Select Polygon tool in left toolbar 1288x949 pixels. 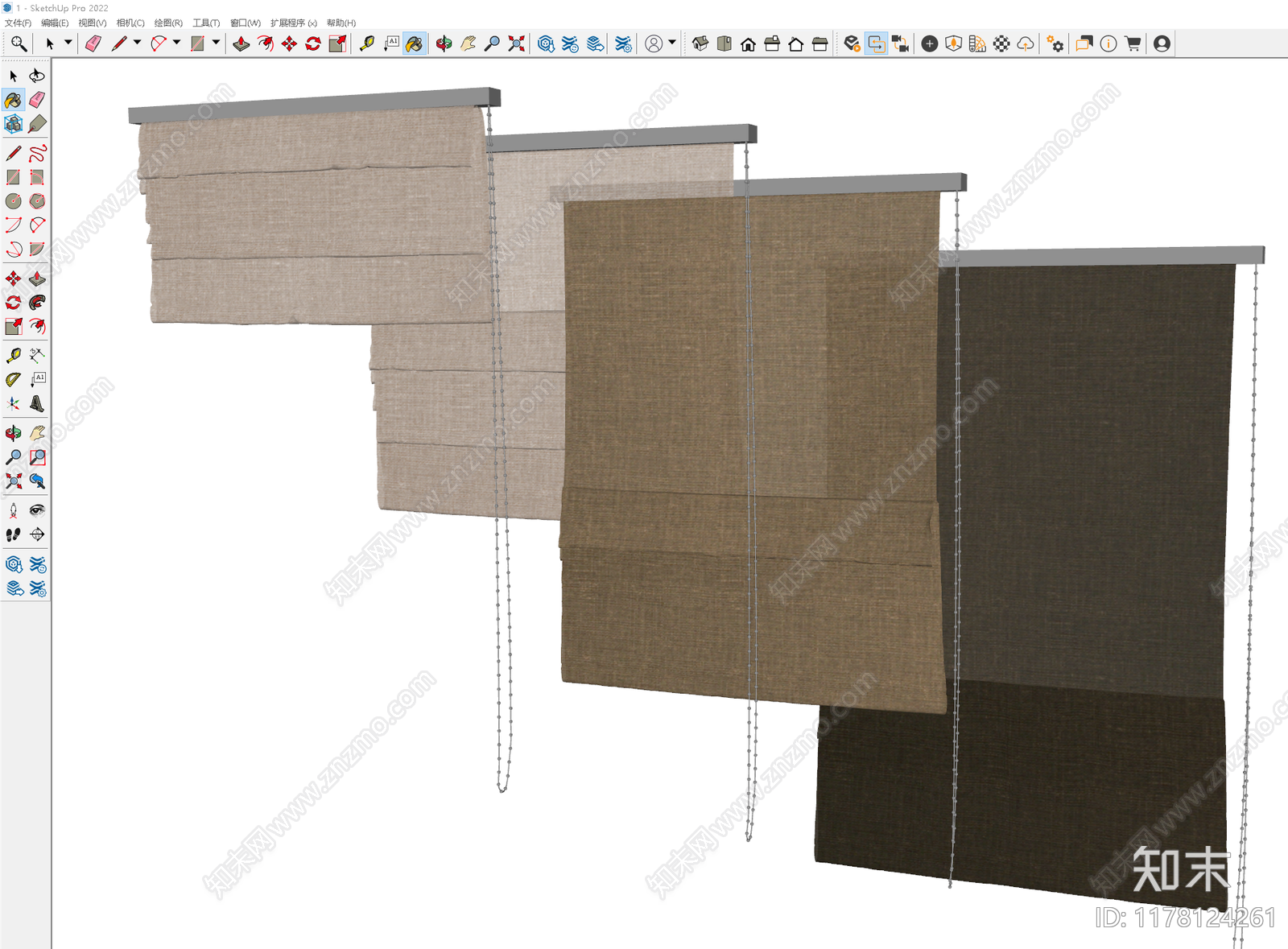[37, 201]
